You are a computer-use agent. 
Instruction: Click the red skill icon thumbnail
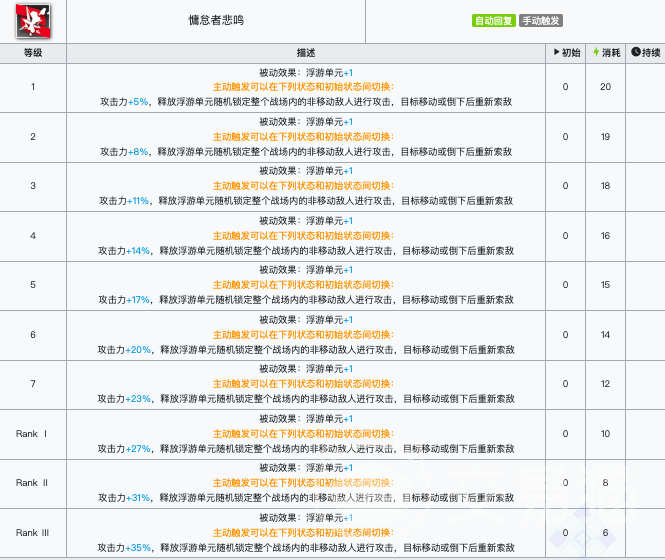point(33,21)
